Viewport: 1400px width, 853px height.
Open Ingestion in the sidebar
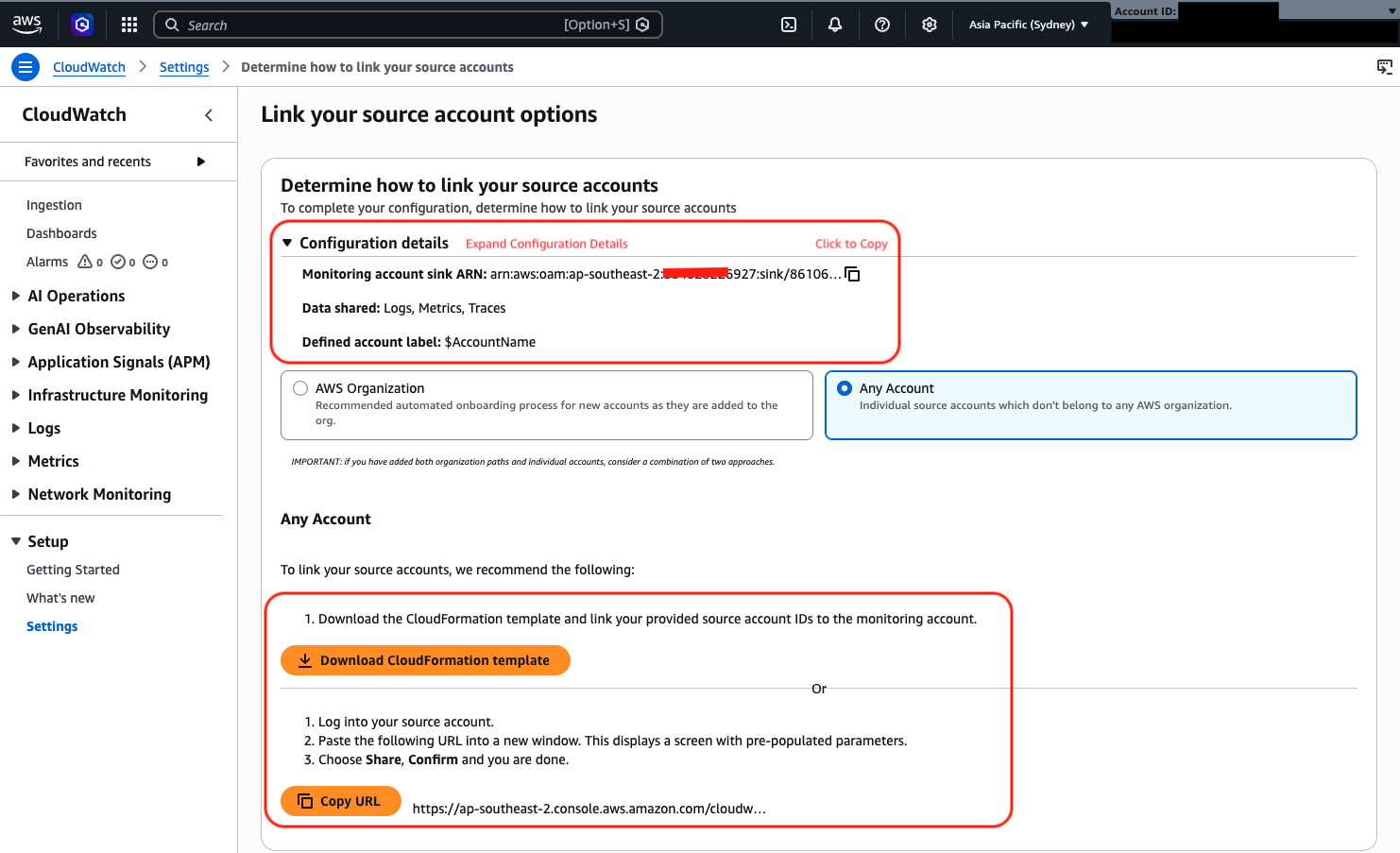(54, 205)
